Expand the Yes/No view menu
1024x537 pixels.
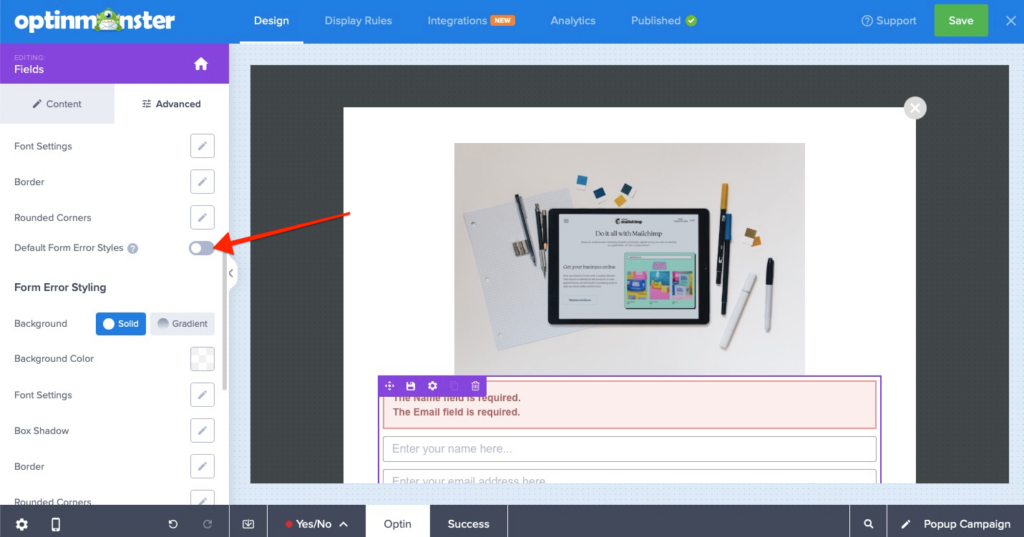[317, 524]
